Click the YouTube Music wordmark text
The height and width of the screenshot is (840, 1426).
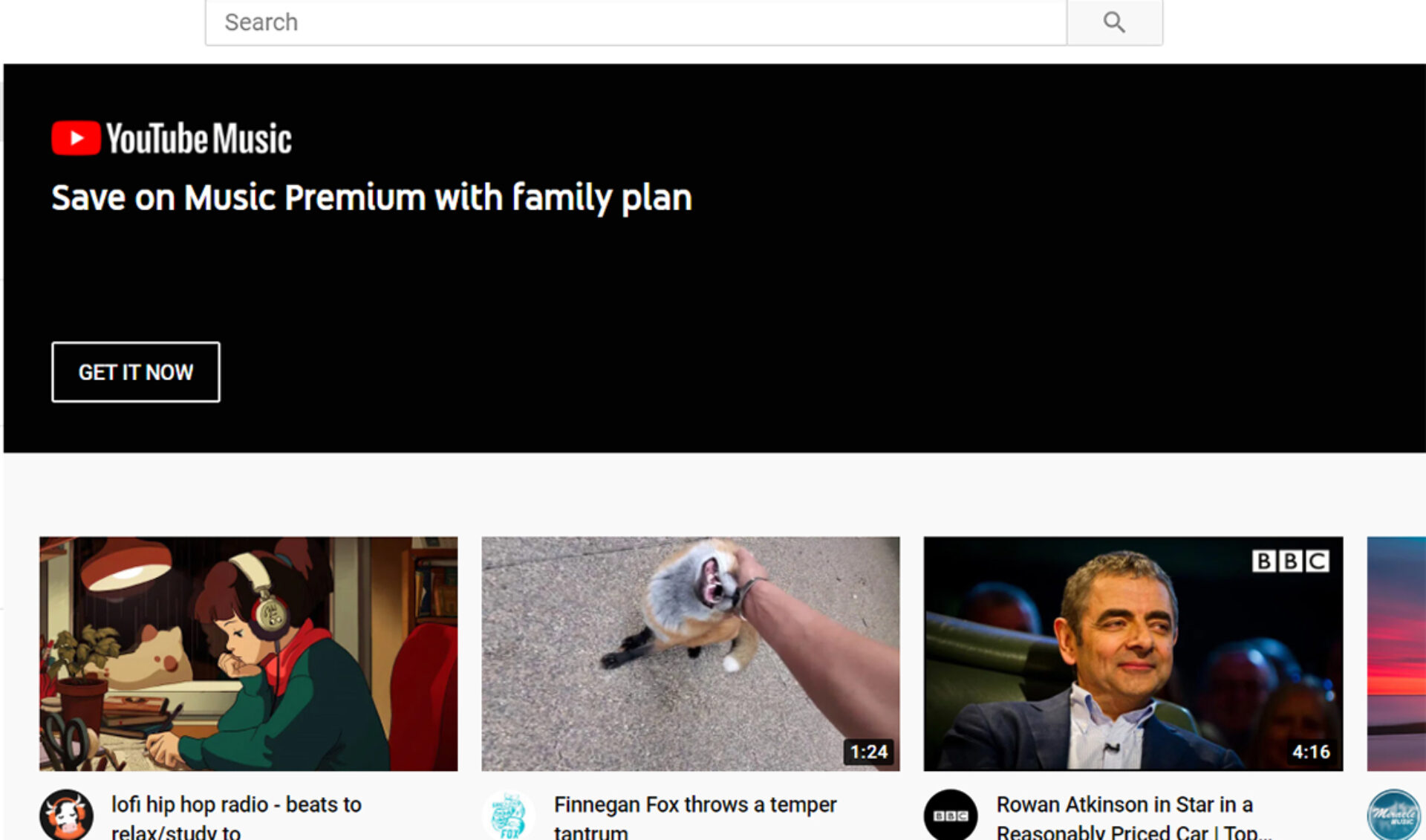pos(199,139)
